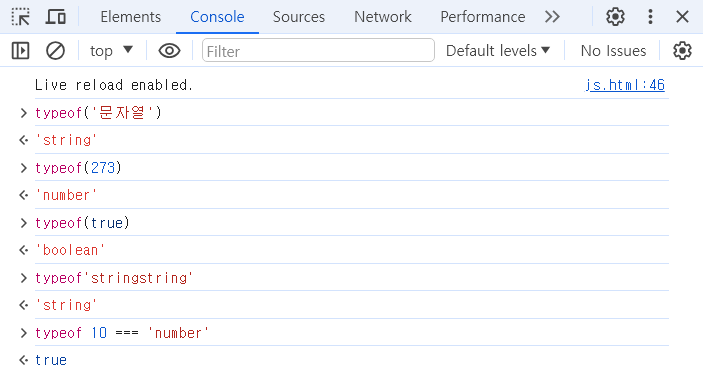Click the No Issues button
This screenshot has width=703, height=372.
tap(613, 51)
